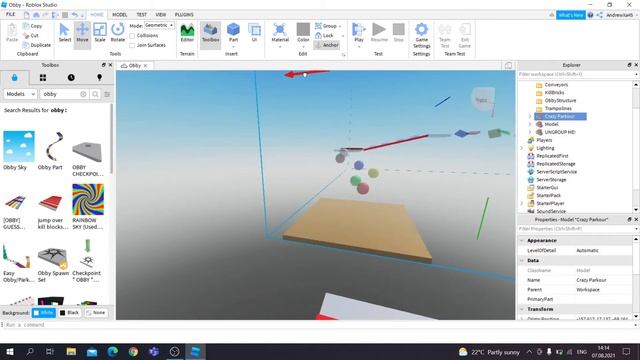The image size is (640, 360).
Task: Duplicate the selected object
Action: click(x=37, y=45)
